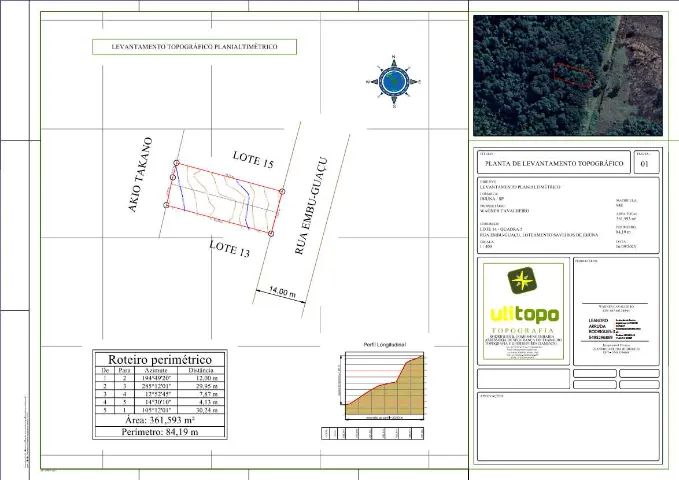This screenshot has width=679, height=480.
Task: Open the satellite aerial photo thumbnail
Action: (568, 76)
